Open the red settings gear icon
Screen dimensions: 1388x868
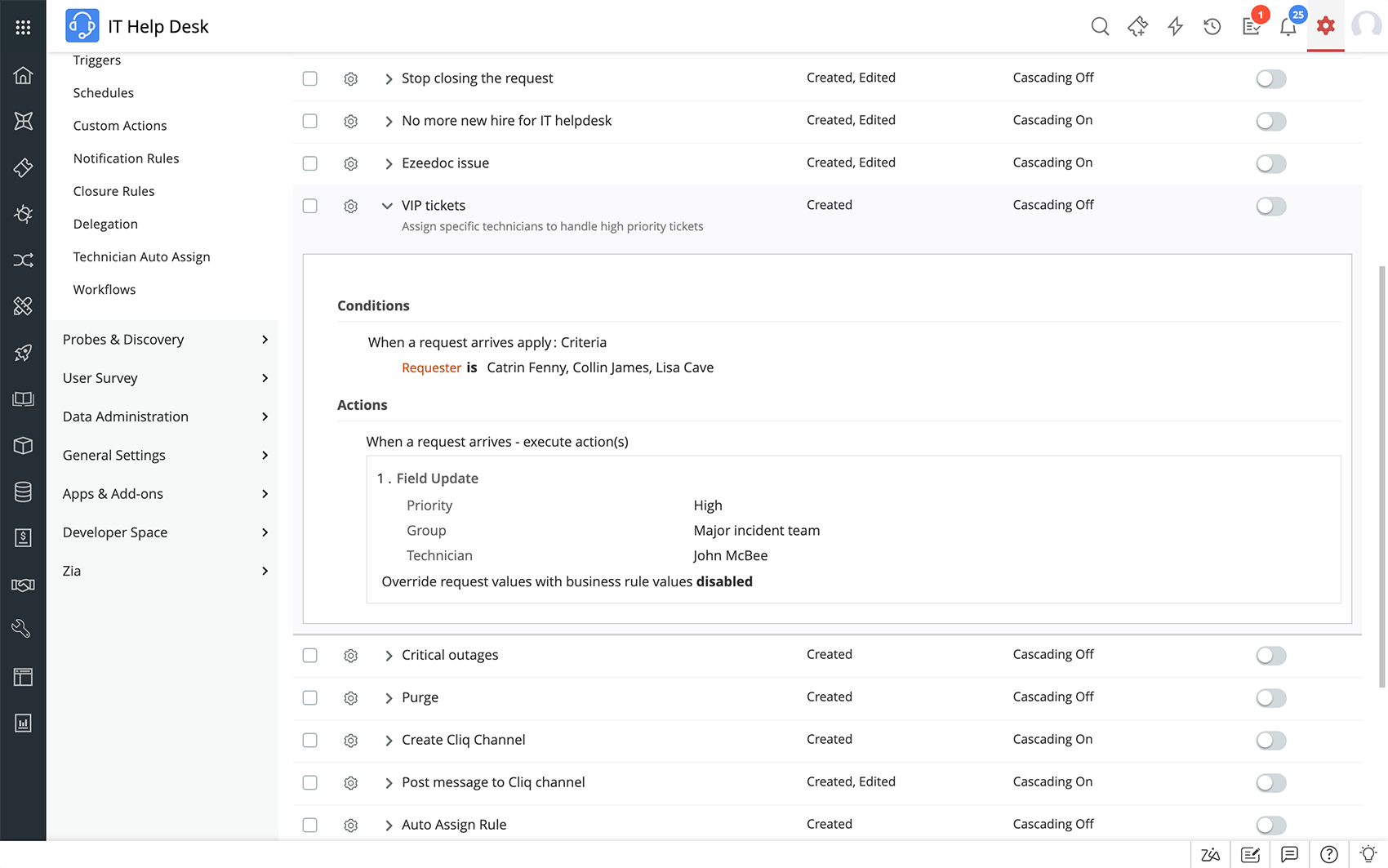1326,26
